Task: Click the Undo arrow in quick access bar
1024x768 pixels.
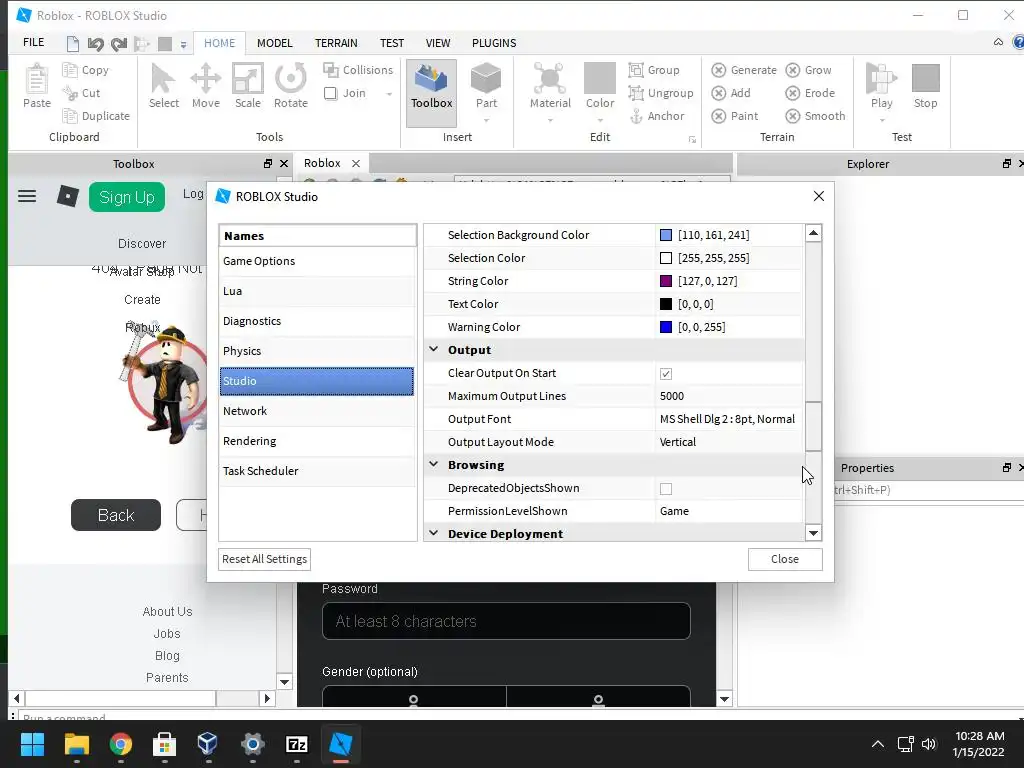Action: click(x=95, y=44)
